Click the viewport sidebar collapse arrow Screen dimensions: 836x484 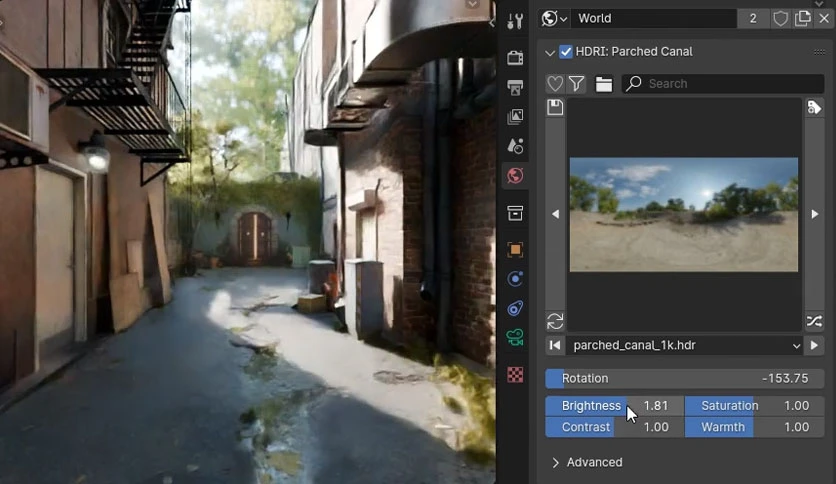pos(492,23)
